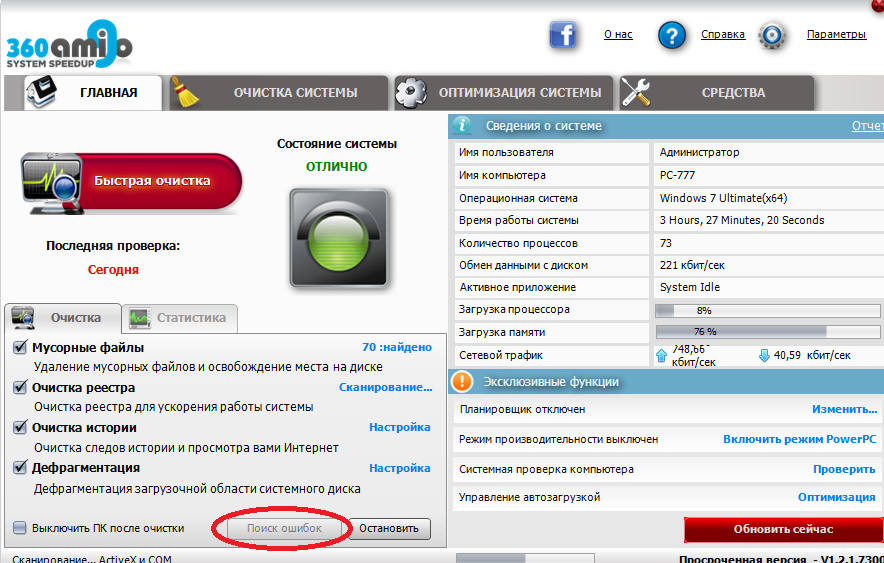Image resolution: width=884 pixels, height=563 pixels.
Task: Click the wrench and screwdriver tools icon
Action: pyautogui.click(x=636, y=92)
